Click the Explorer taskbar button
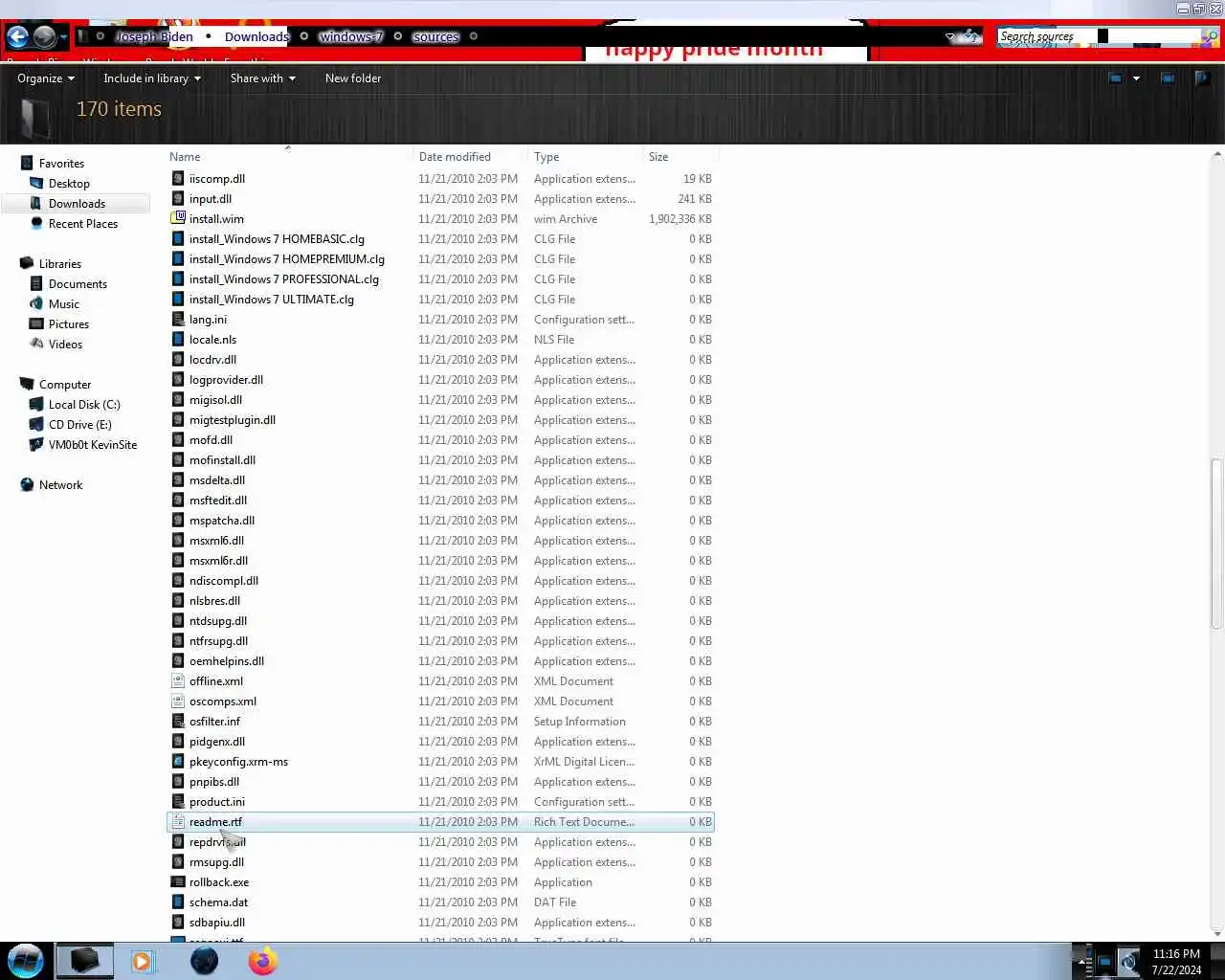 click(x=84, y=961)
